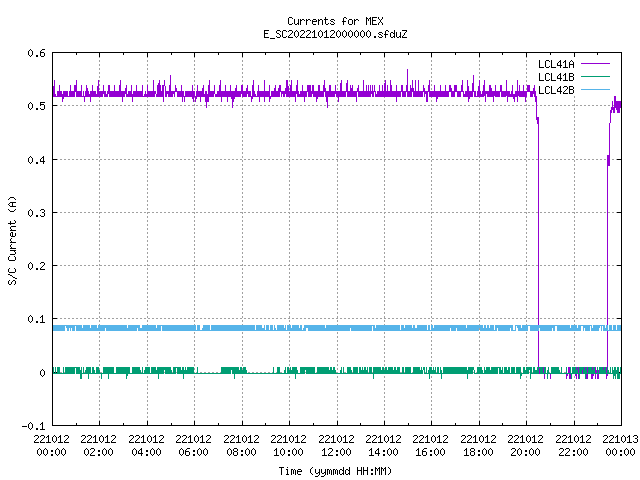Click the x-axis tick '221013 00:00'
Viewport: 640px width, 480px height.
point(620,445)
